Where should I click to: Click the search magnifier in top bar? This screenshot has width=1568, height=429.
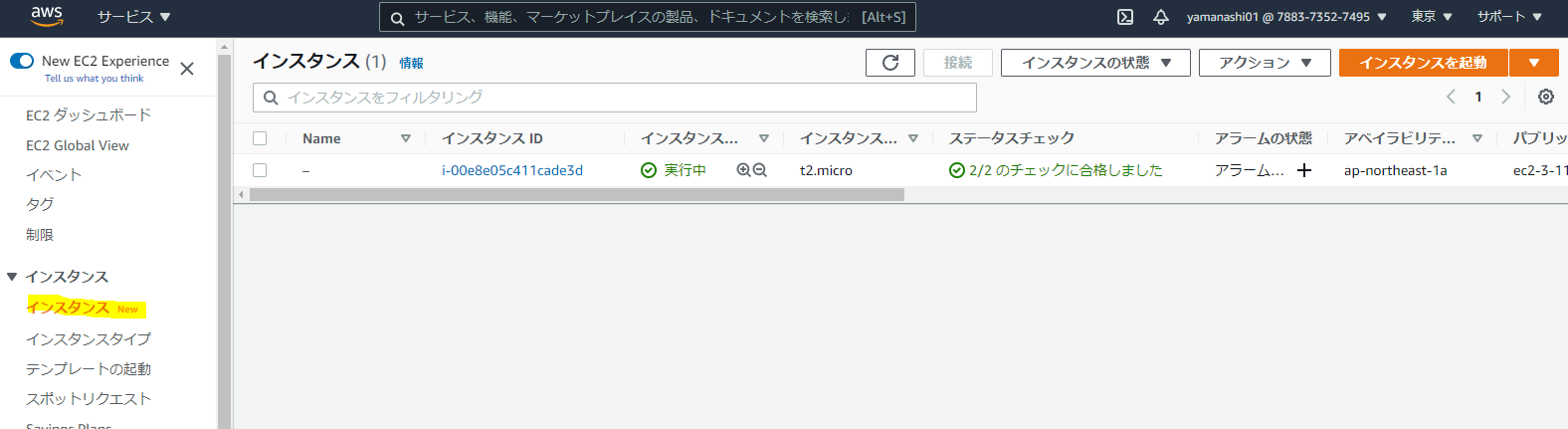click(x=397, y=18)
